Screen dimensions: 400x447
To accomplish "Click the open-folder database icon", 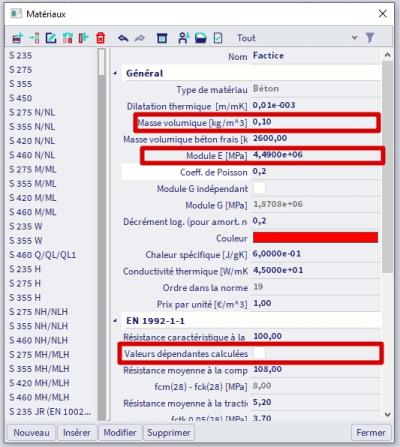I will (200, 38).
